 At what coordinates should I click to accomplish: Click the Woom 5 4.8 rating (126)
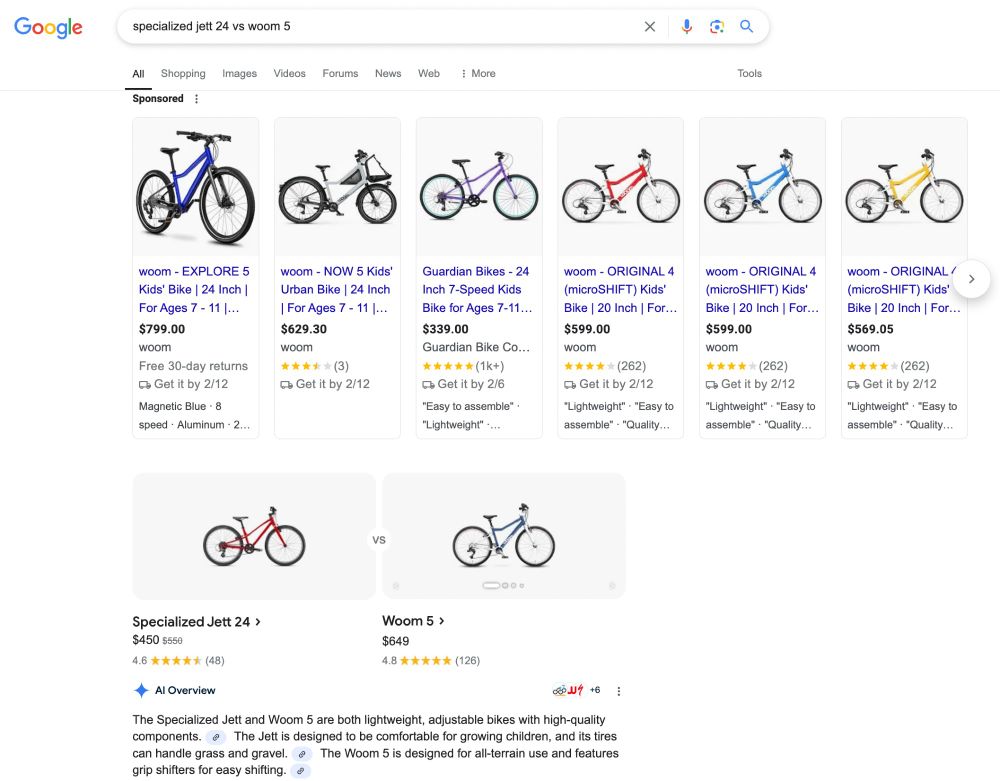pos(431,661)
